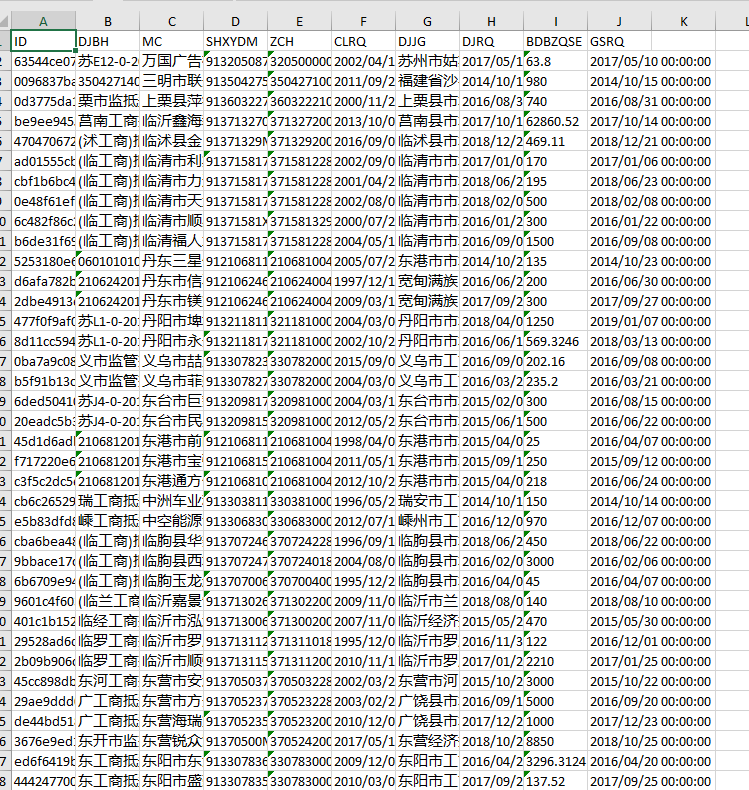749x790 pixels.
Task: Select the 2018/03/13 00:00:00 cell
Action: [651, 342]
